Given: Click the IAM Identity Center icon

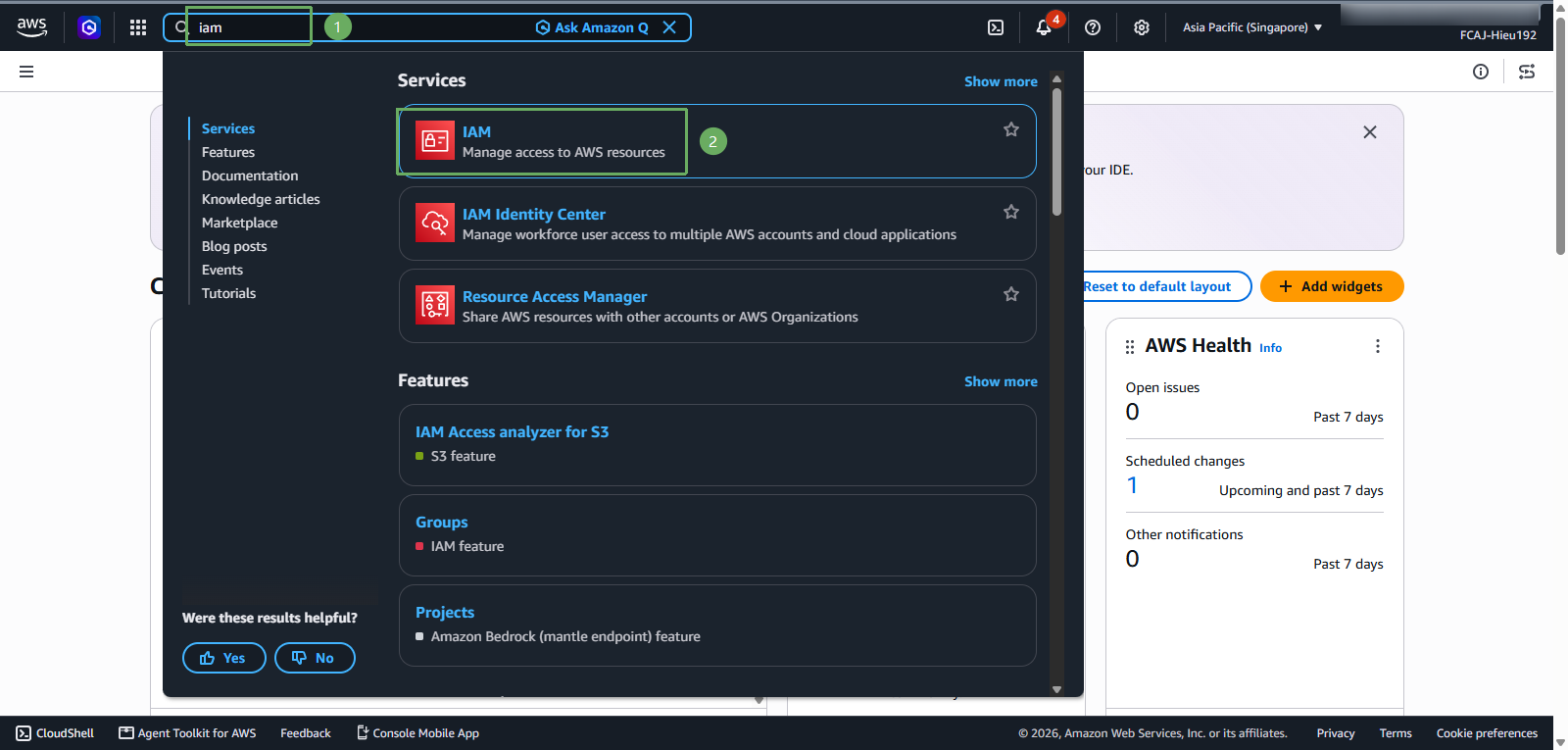Looking at the screenshot, I should (435, 224).
